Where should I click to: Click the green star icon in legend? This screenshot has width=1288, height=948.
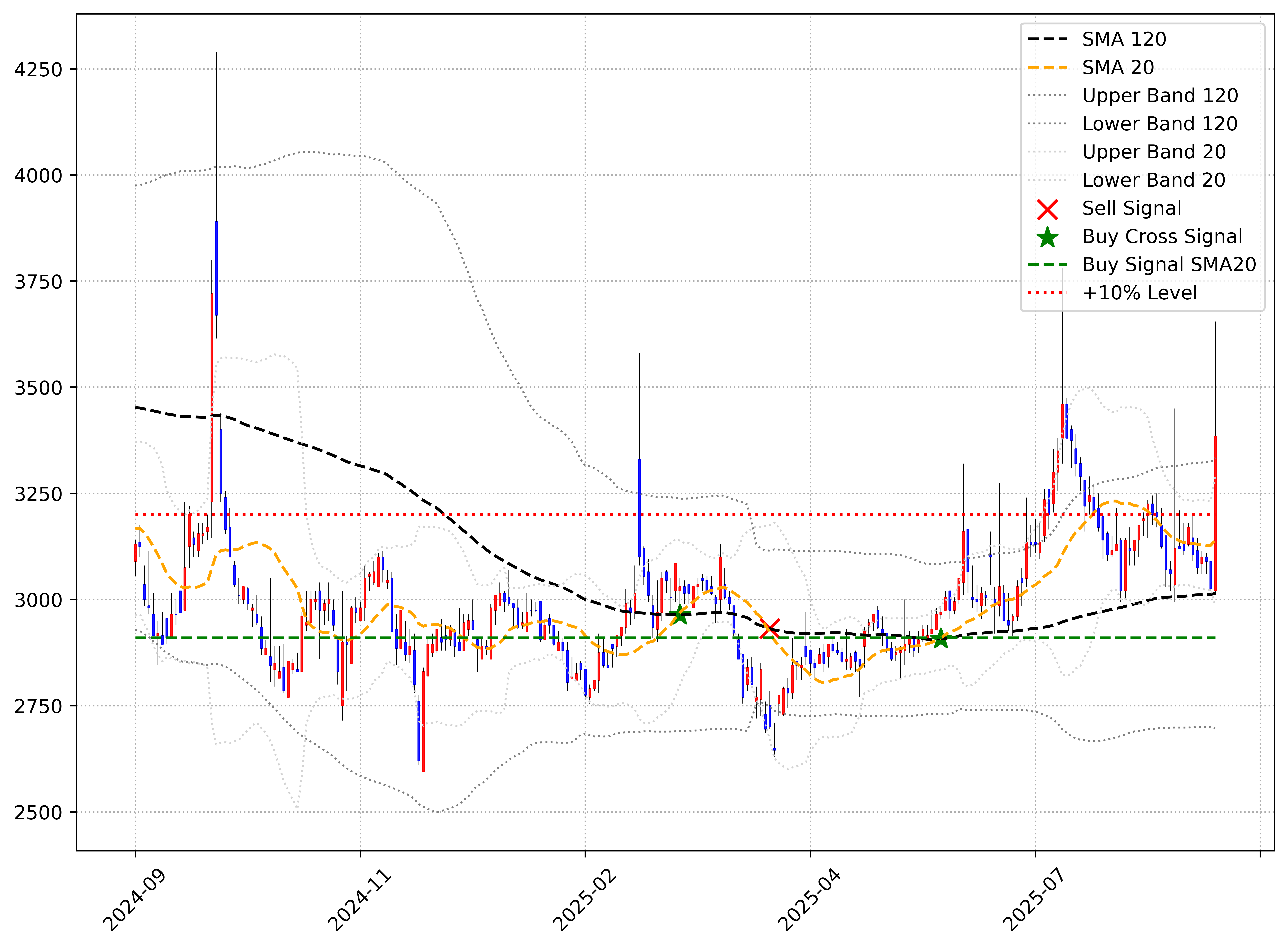(1047, 238)
